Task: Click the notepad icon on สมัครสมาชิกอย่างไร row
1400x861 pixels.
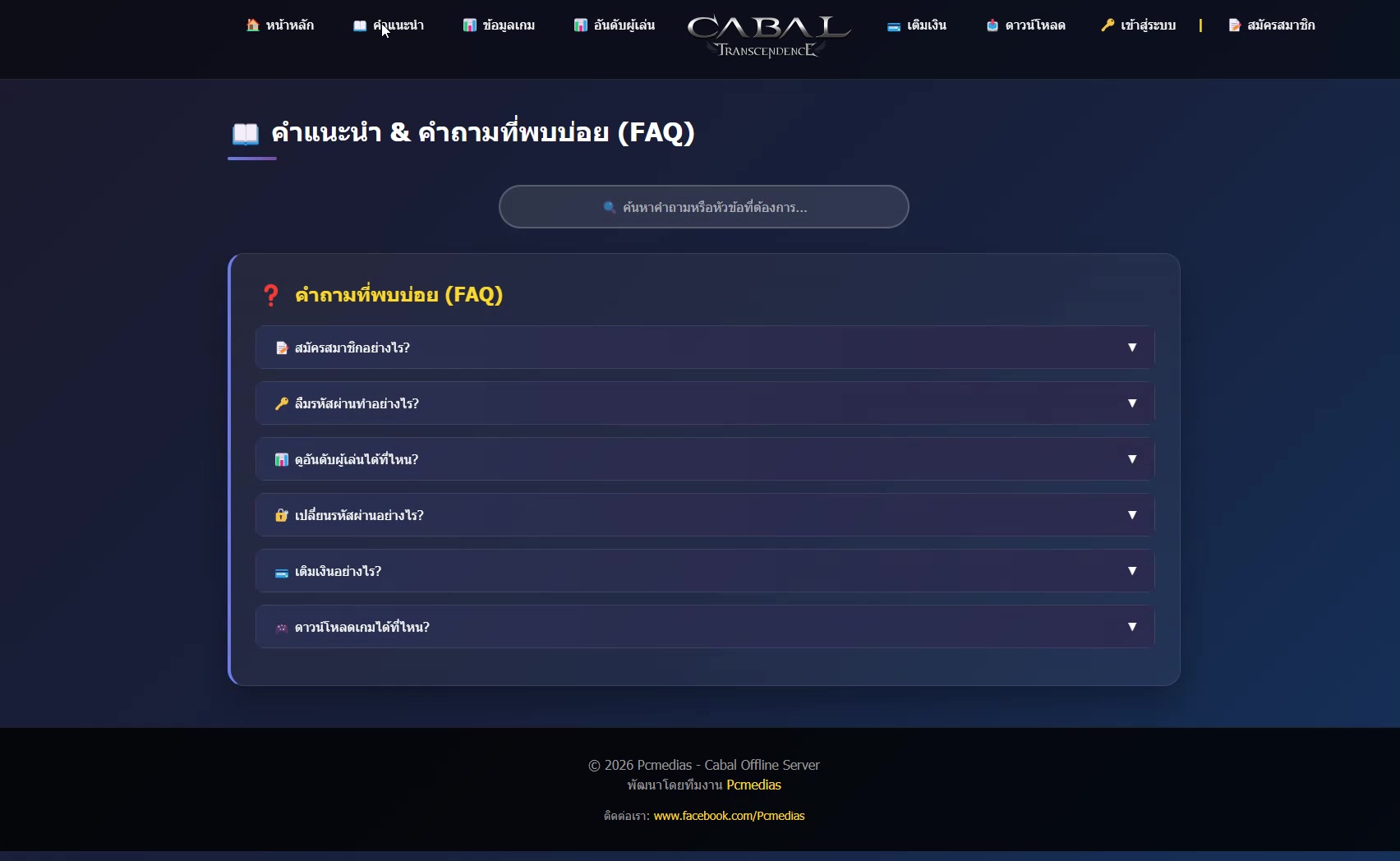Action: coord(282,348)
